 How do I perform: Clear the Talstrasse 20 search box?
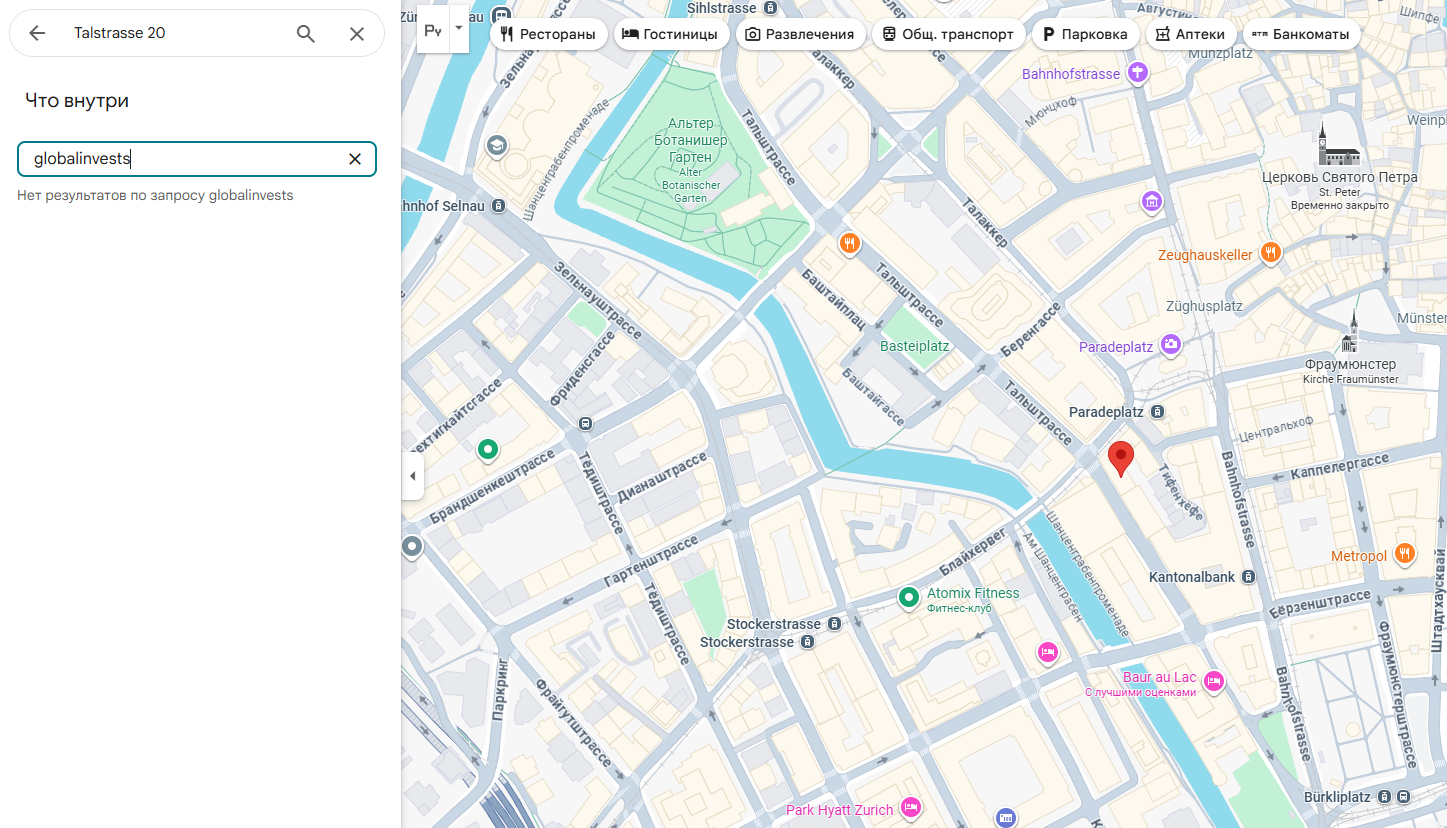pos(356,33)
